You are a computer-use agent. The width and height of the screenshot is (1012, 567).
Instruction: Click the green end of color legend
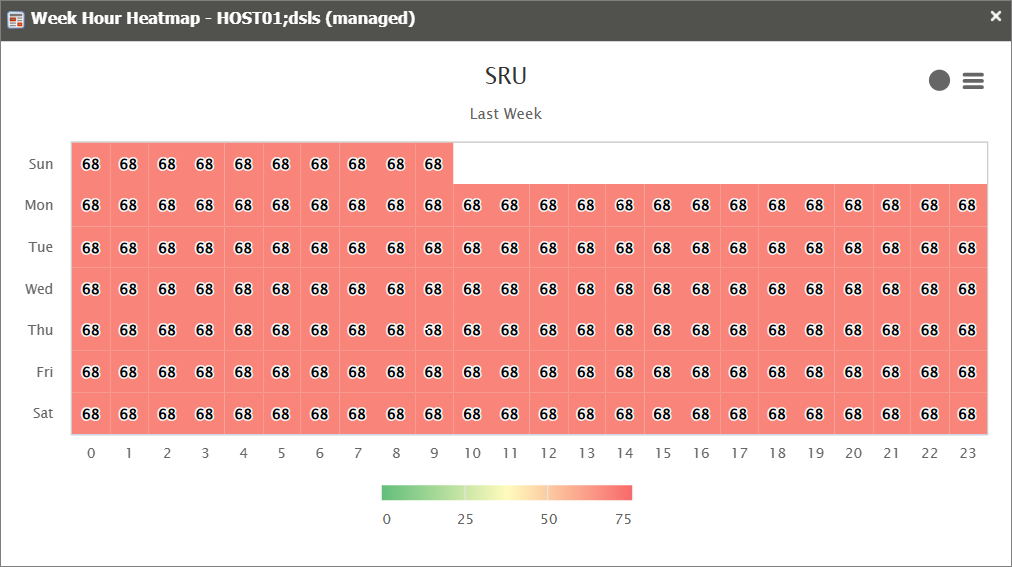click(x=387, y=493)
